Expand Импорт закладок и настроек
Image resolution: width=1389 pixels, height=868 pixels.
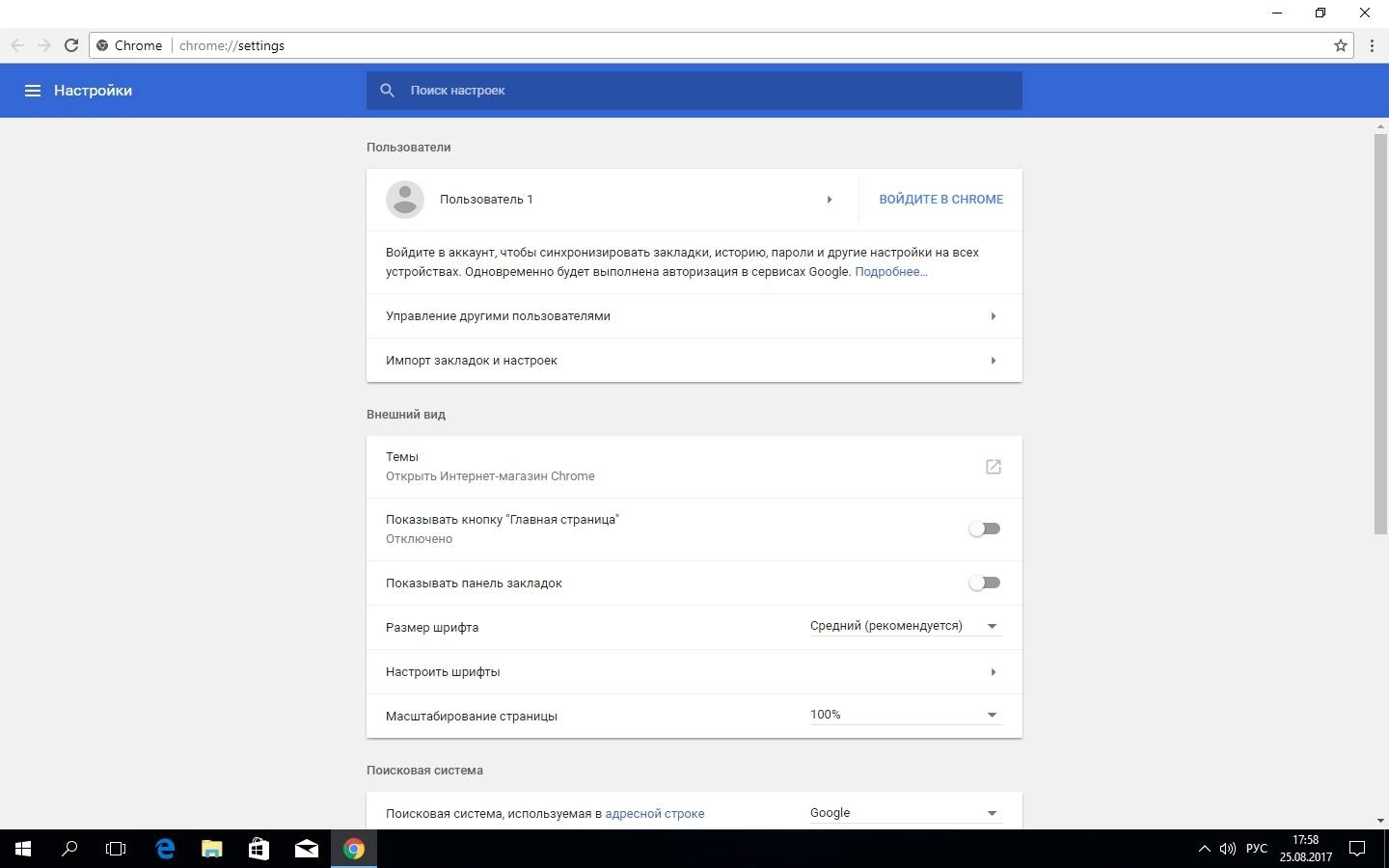(x=993, y=361)
